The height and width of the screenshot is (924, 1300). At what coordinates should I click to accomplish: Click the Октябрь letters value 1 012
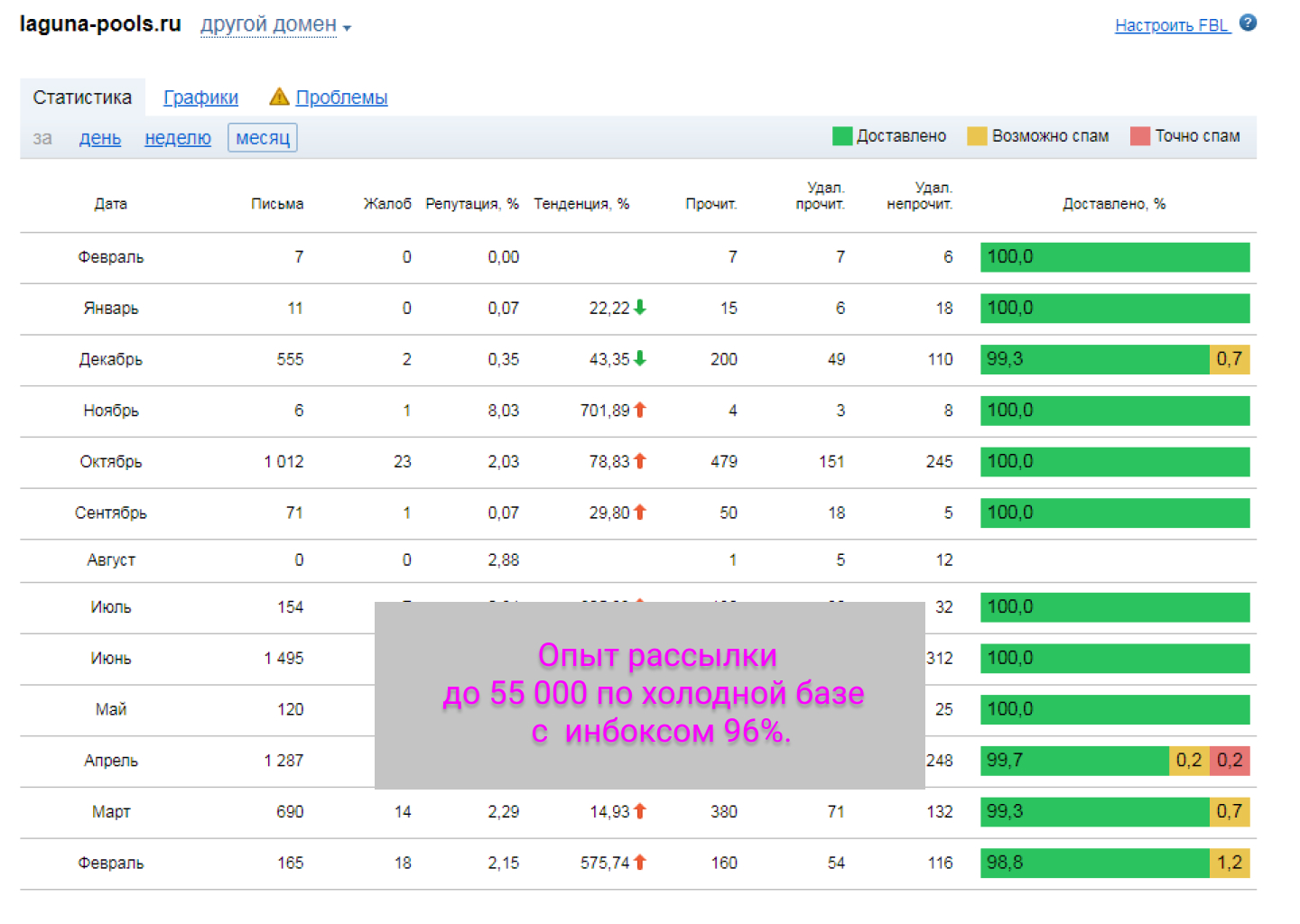283,462
